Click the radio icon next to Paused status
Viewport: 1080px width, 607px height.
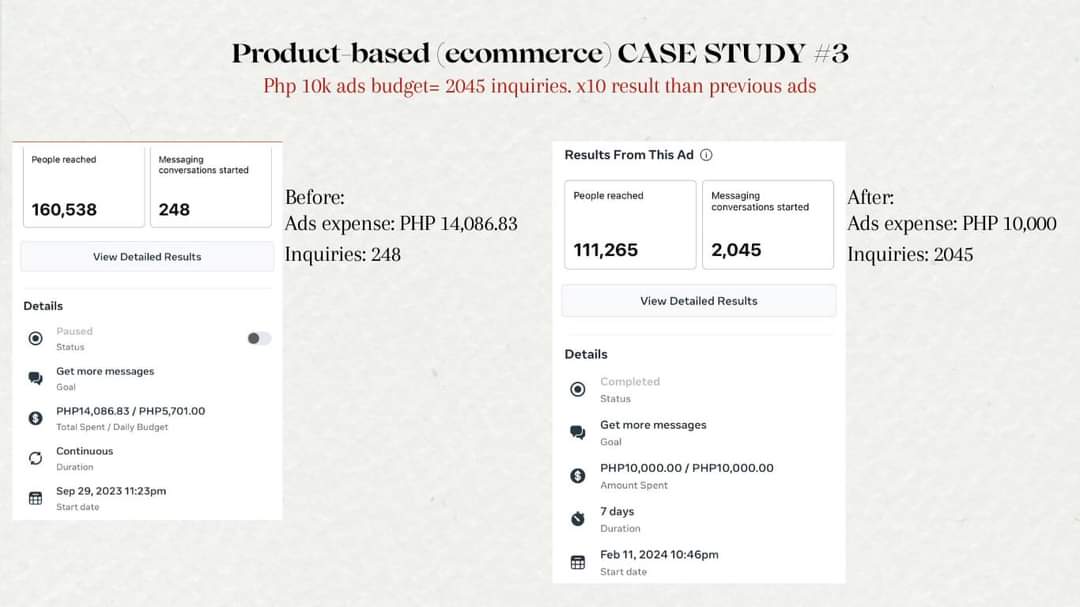(36, 339)
